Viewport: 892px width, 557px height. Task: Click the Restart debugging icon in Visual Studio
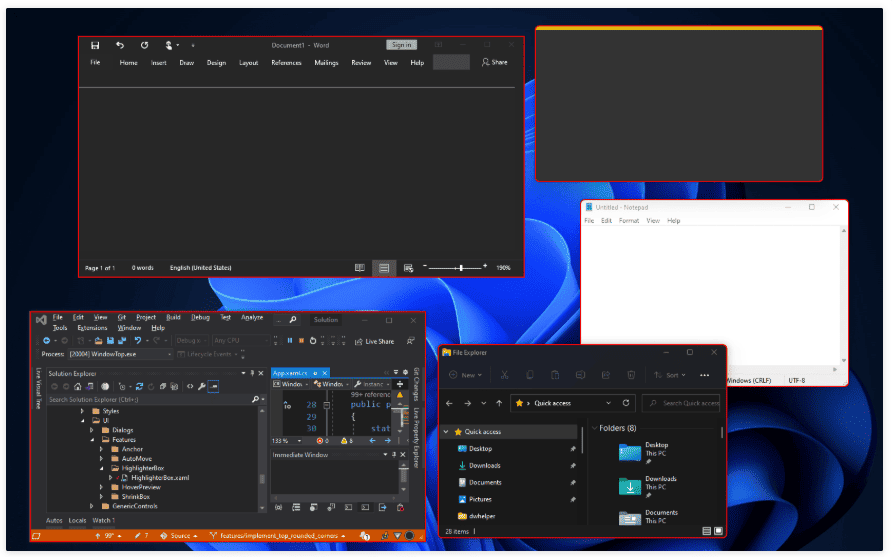coord(312,341)
